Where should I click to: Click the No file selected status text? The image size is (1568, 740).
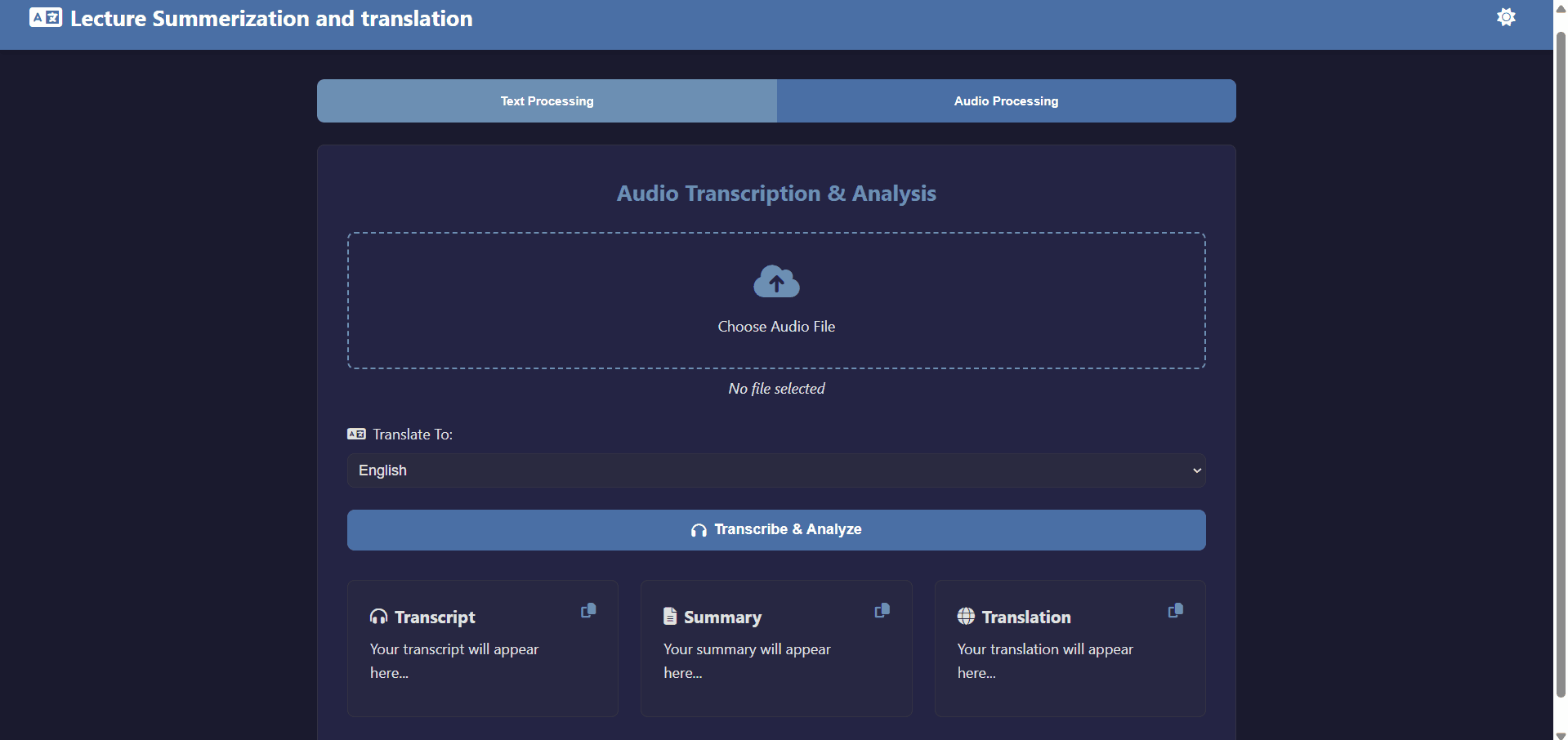pyautogui.click(x=776, y=389)
